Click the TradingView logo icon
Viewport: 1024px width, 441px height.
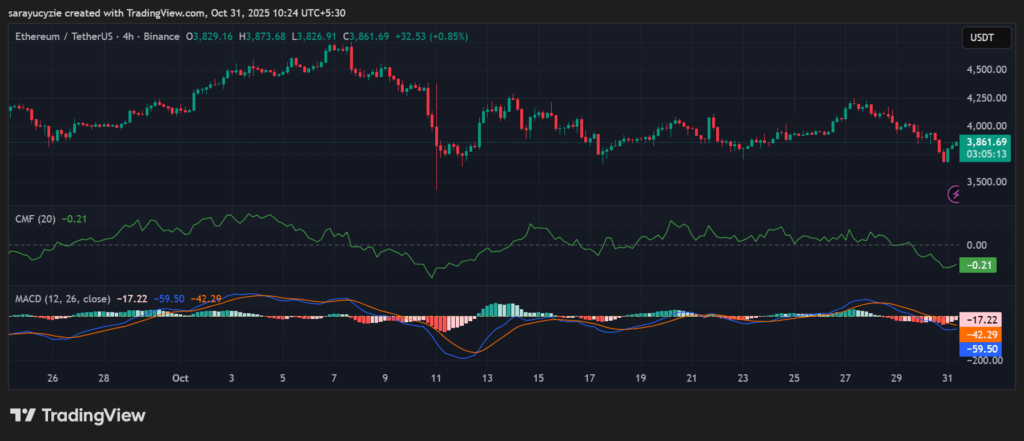coord(22,415)
